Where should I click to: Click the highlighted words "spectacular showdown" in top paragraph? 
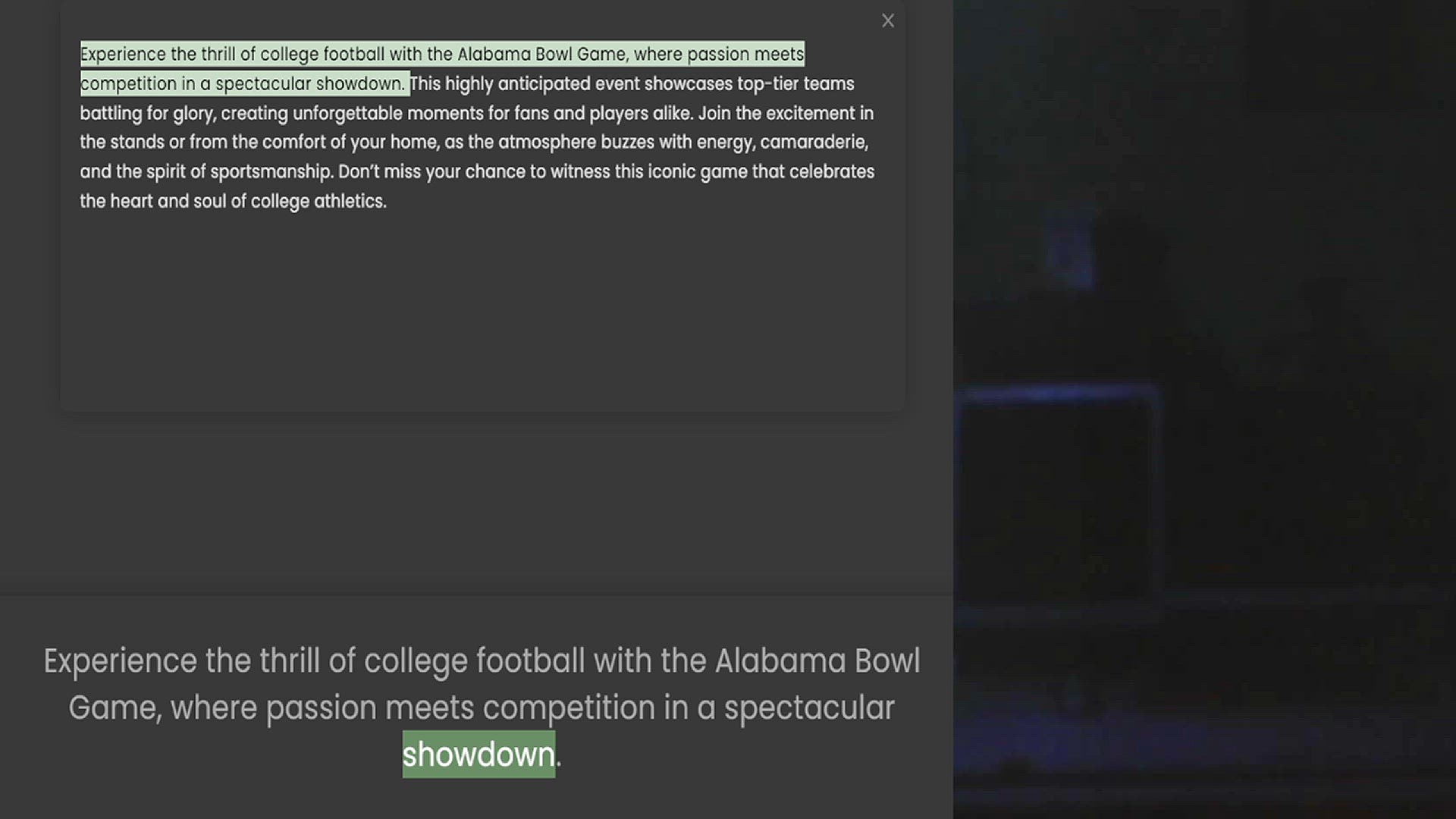pos(309,84)
